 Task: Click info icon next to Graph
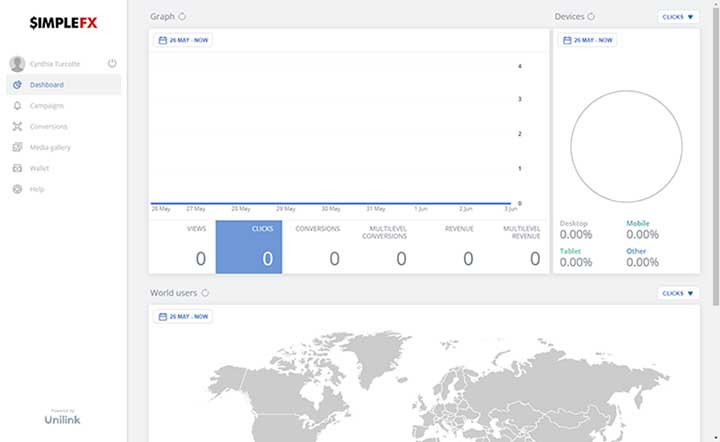tap(182, 17)
